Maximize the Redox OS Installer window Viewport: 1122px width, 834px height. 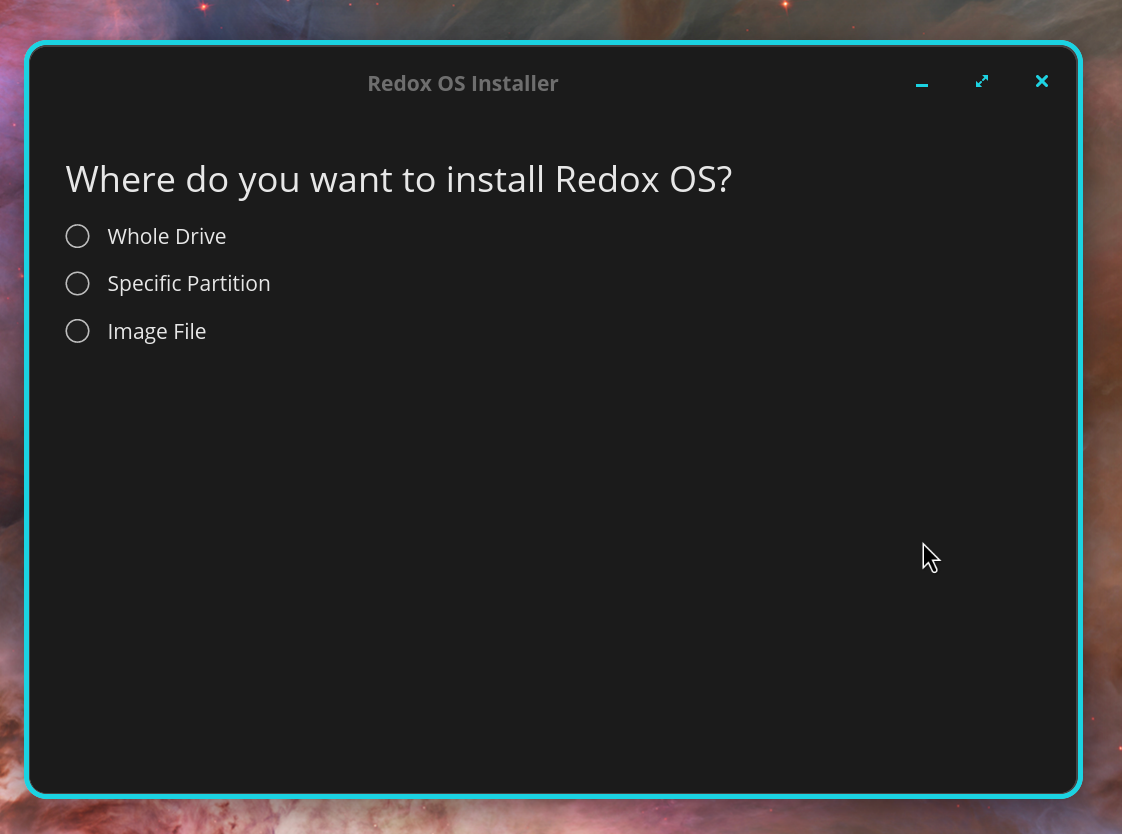pos(982,82)
